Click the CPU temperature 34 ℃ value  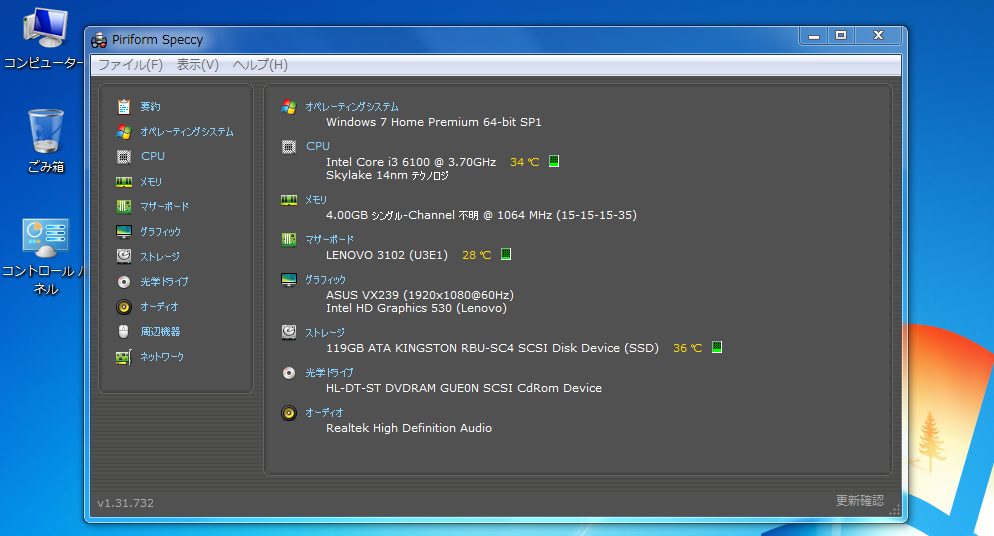pyautogui.click(x=525, y=162)
